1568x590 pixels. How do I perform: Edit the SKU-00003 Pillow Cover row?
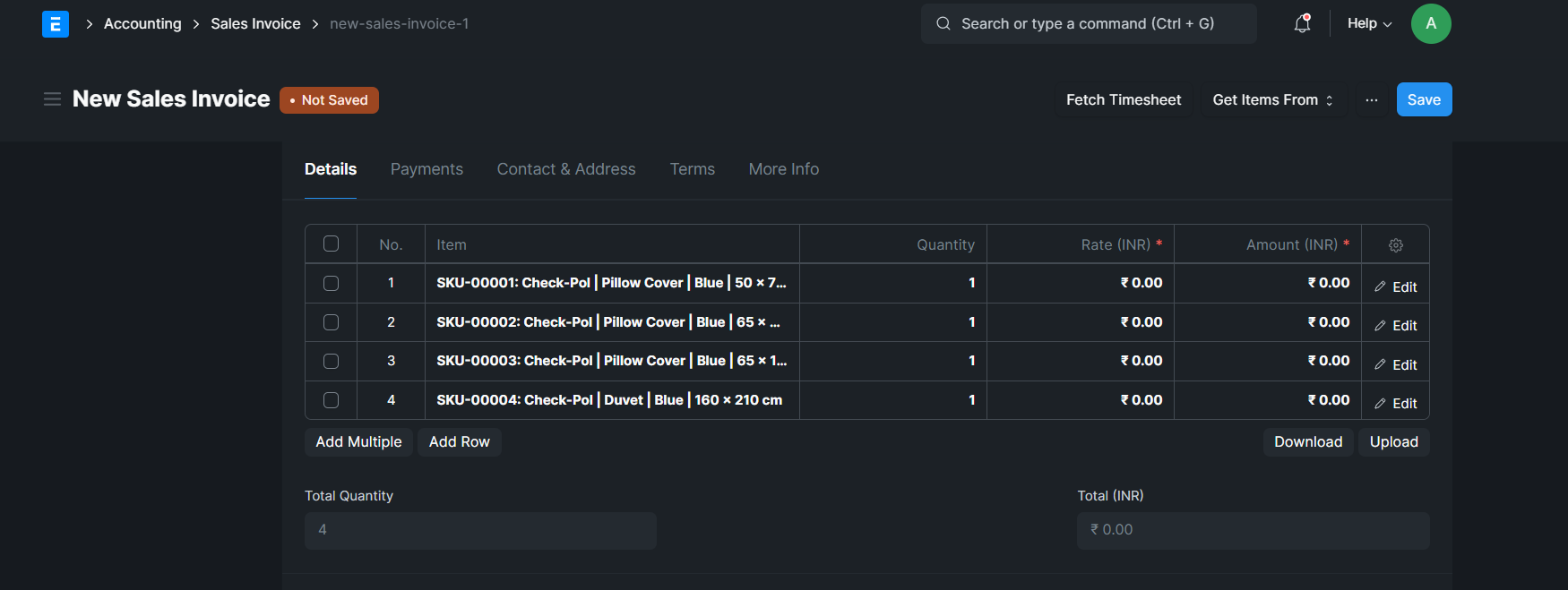tap(1395, 363)
